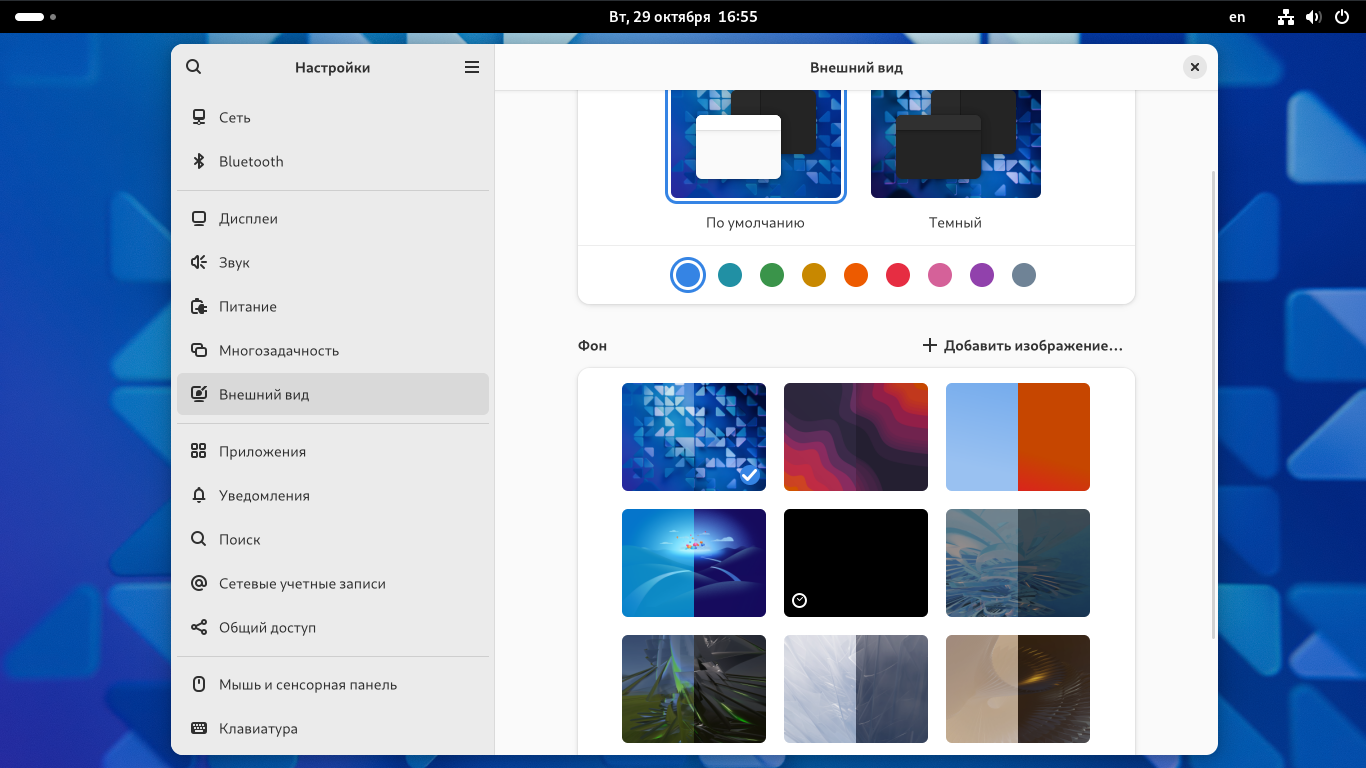Image resolution: width=1366 pixels, height=768 pixels.
Task: Open Online Accounts (Сетевые учетные записи)
Action: pyautogui.click(x=302, y=583)
